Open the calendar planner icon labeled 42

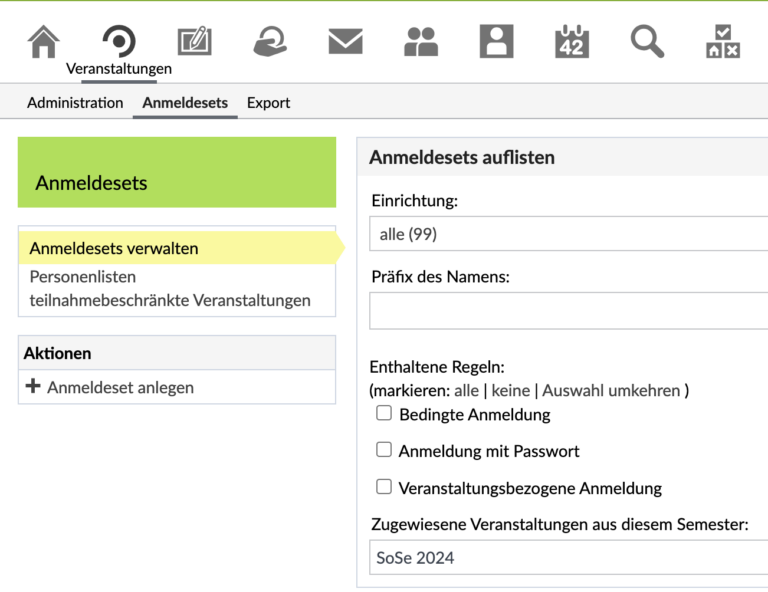572,42
